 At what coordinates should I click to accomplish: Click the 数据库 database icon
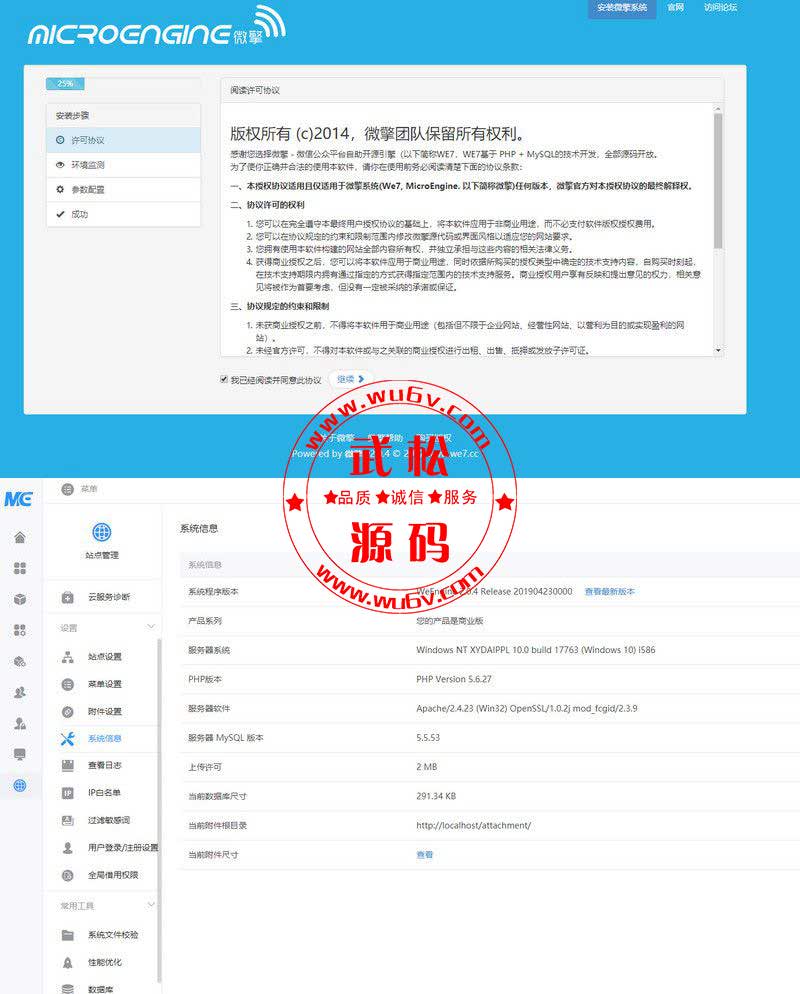click(68, 988)
